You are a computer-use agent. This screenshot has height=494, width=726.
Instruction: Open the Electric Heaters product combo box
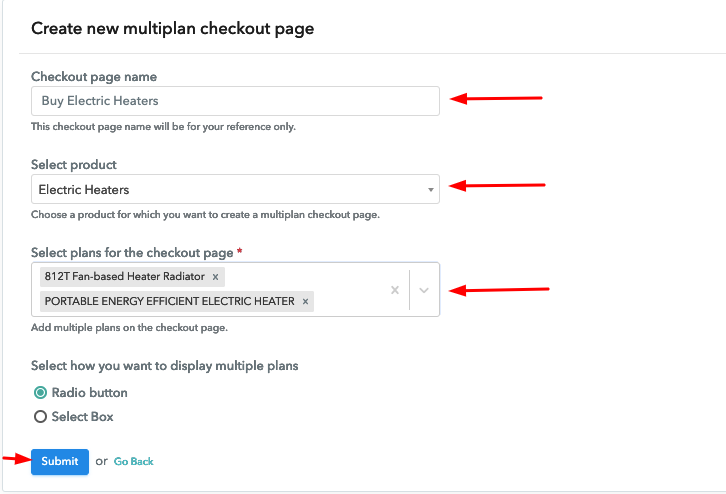pyautogui.click(x=235, y=189)
